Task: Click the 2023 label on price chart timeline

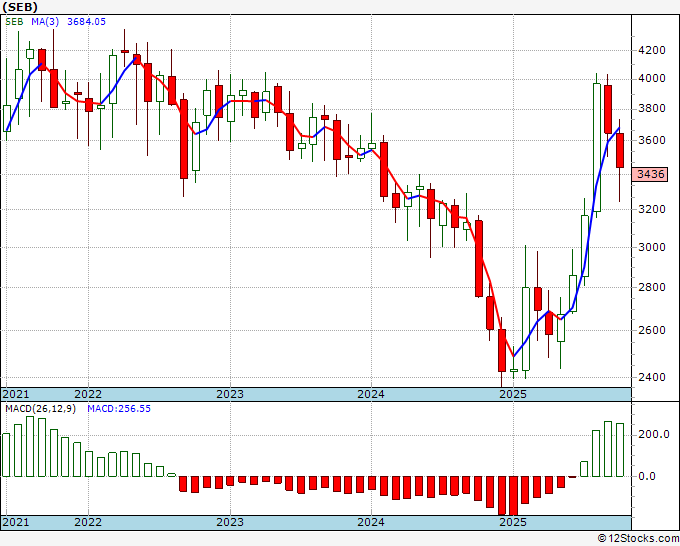Action: 230,394
